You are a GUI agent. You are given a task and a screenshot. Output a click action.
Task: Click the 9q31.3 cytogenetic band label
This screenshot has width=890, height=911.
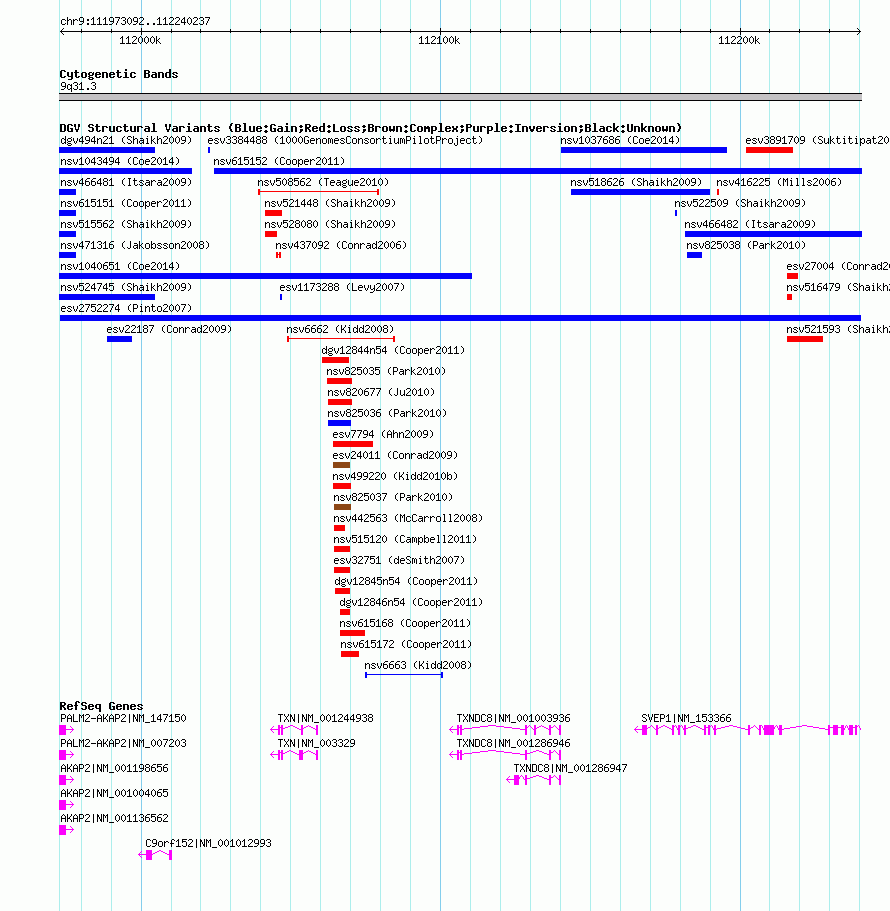click(x=78, y=87)
